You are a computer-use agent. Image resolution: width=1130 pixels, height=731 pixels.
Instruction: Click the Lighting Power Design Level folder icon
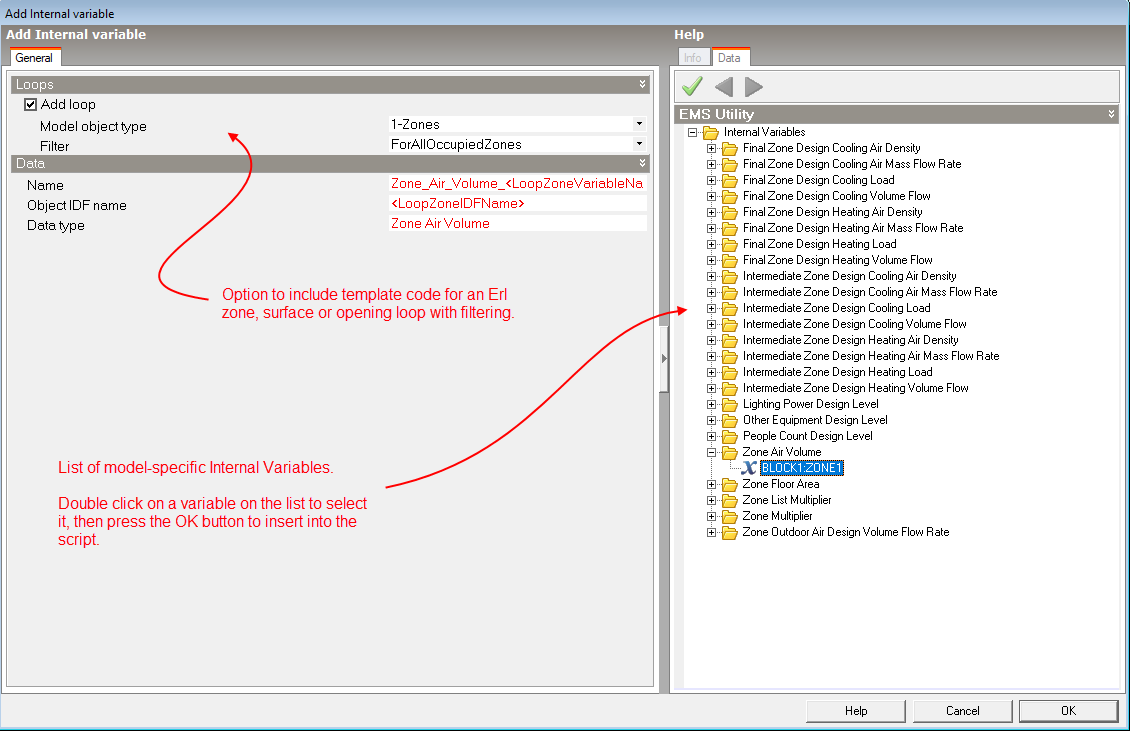(730, 404)
